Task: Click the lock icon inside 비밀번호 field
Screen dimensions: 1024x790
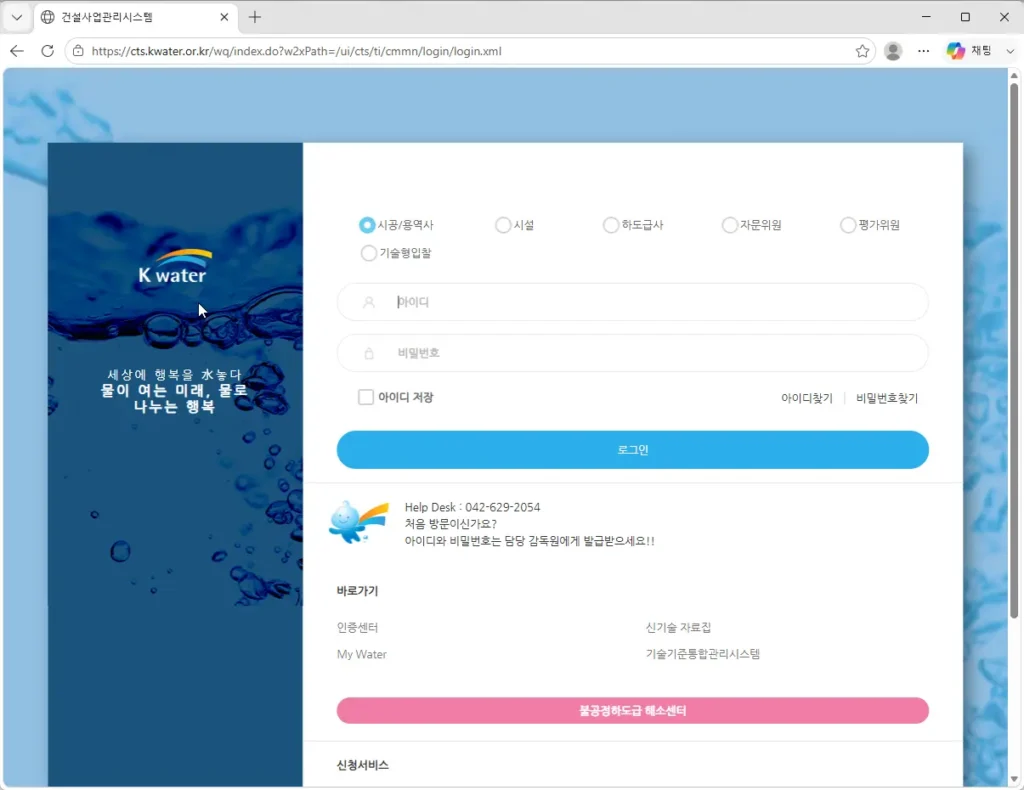Action: pyautogui.click(x=369, y=353)
